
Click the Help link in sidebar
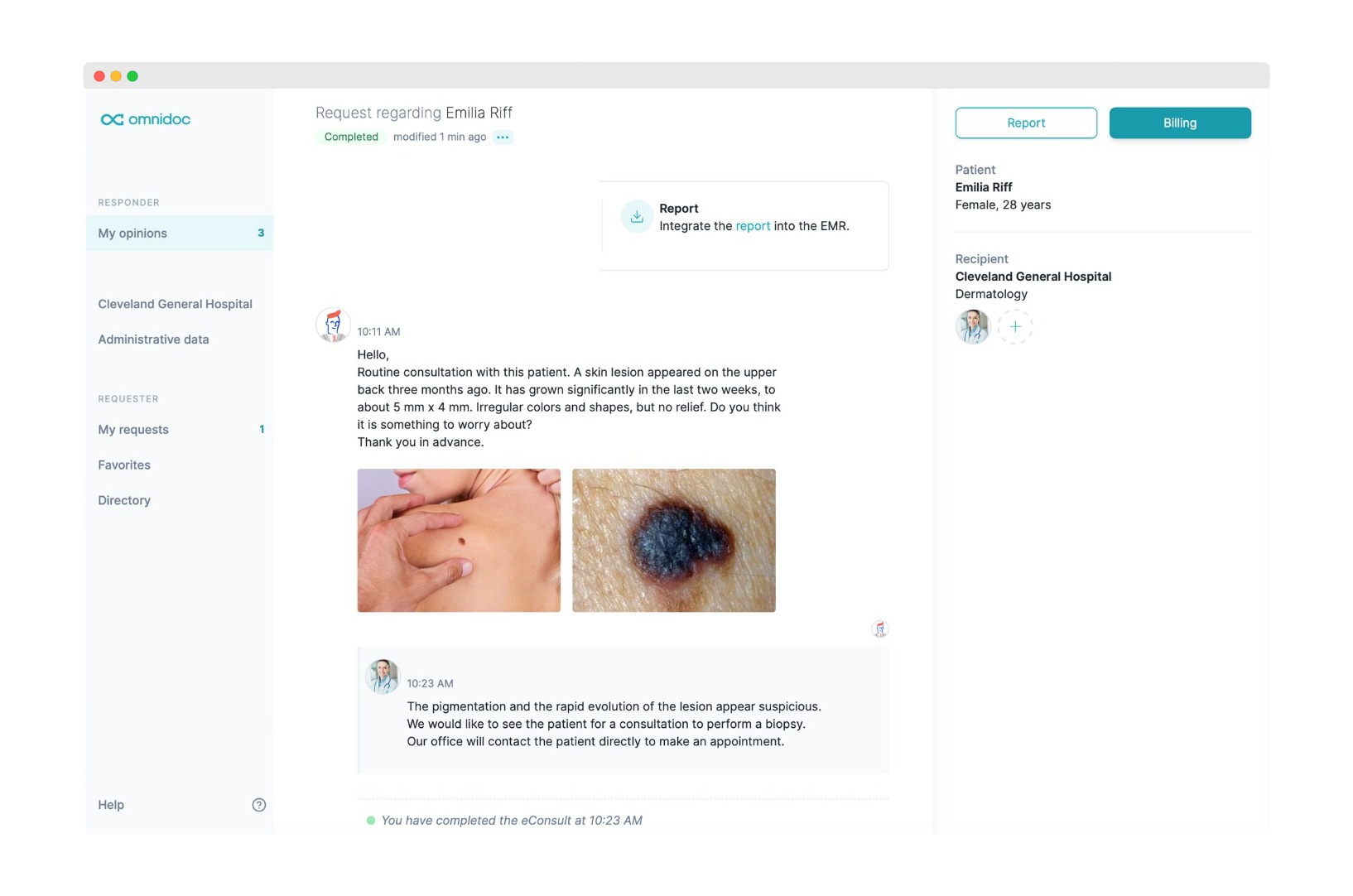point(111,805)
